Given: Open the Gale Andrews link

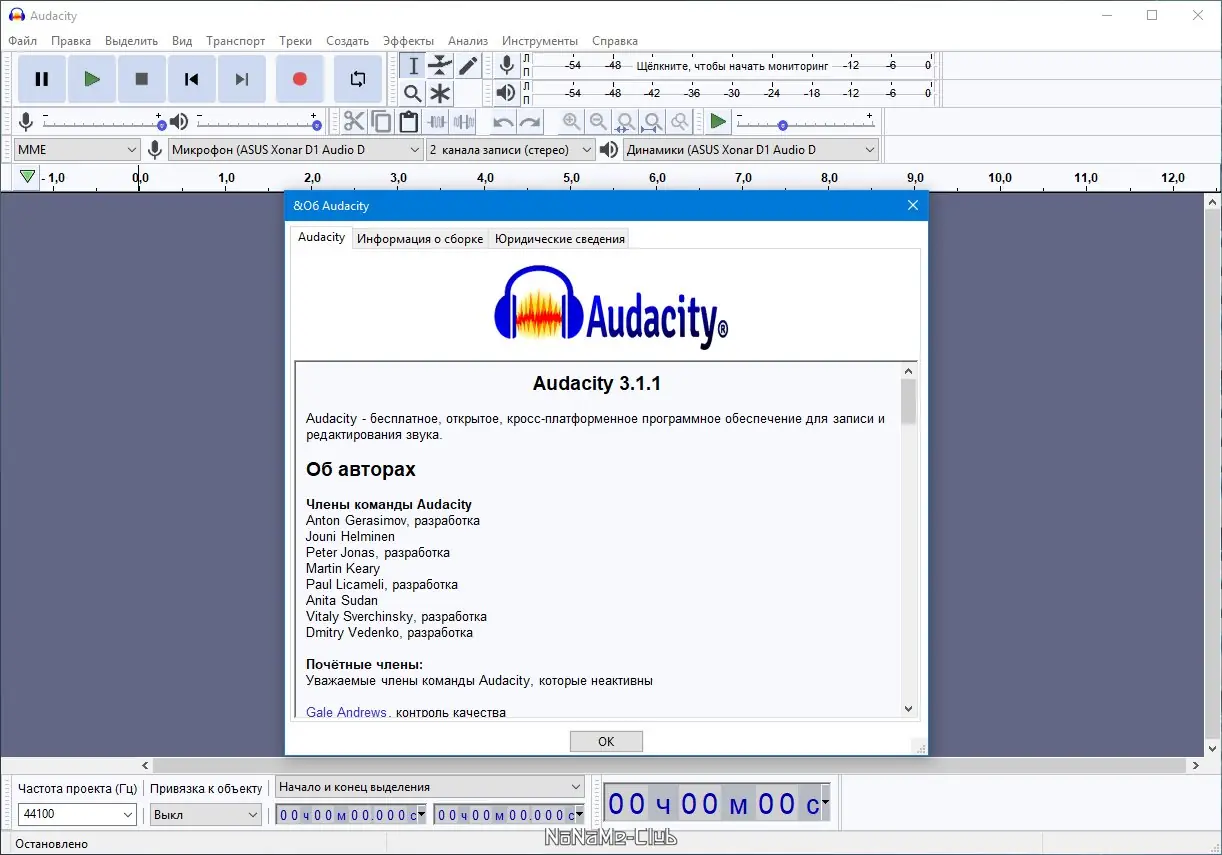Looking at the screenshot, I should tap(346, 712).
